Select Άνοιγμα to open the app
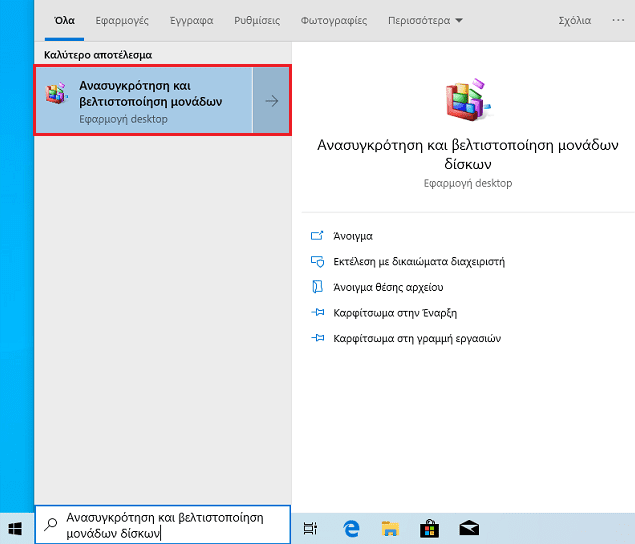The image size is (635, 544). tap(353, 236)
